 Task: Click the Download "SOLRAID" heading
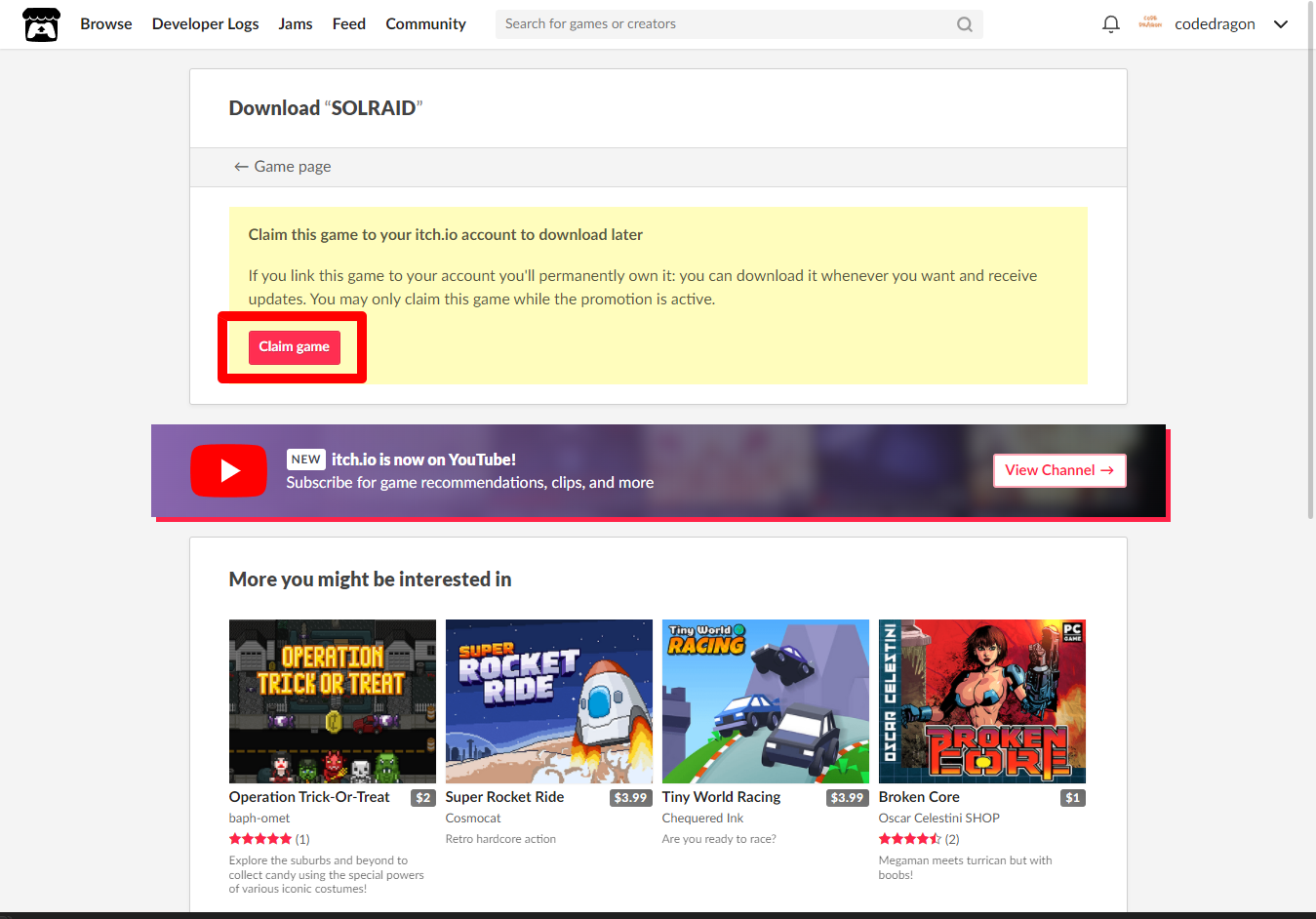pos(326,108)
